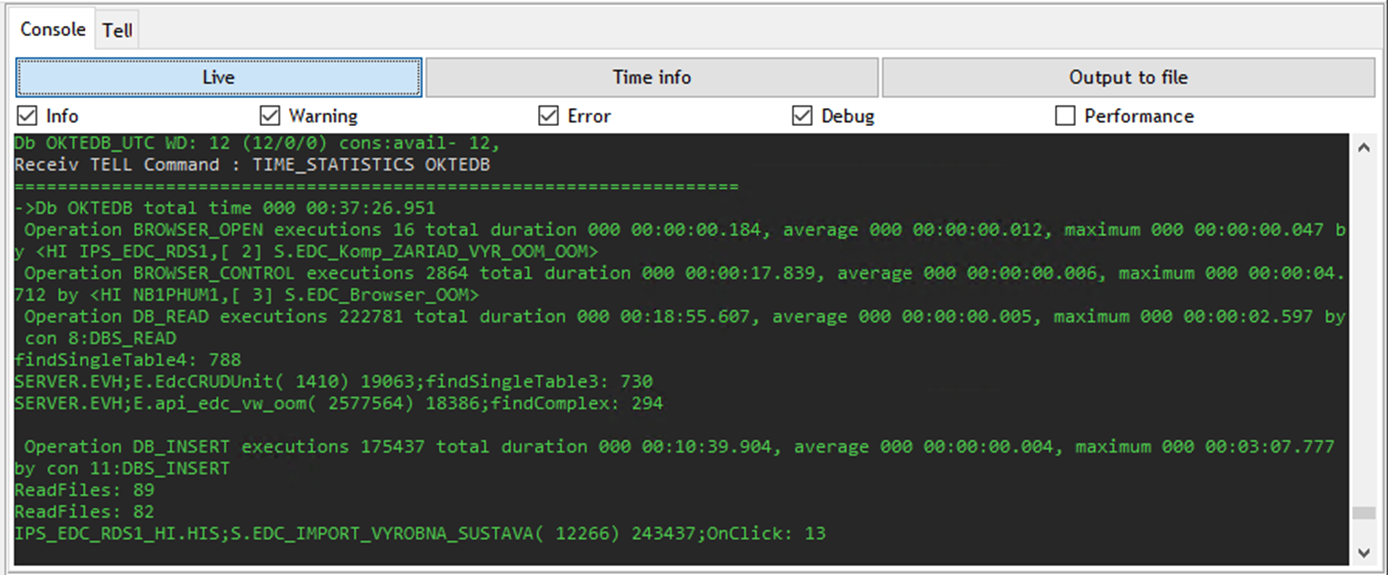Click the 'by con 11:DBS_INSERT' line

(x=122, y=468)
